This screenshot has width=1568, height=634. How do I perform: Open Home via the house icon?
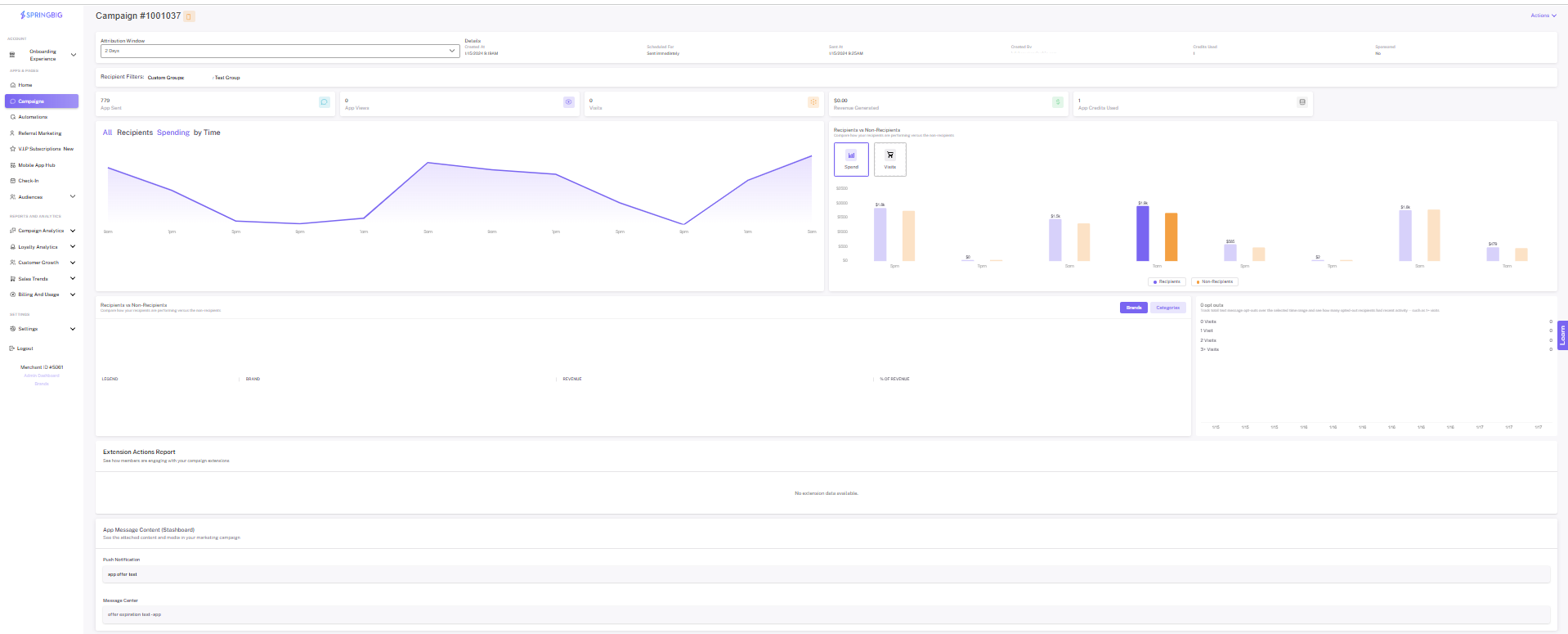[12, 85]
